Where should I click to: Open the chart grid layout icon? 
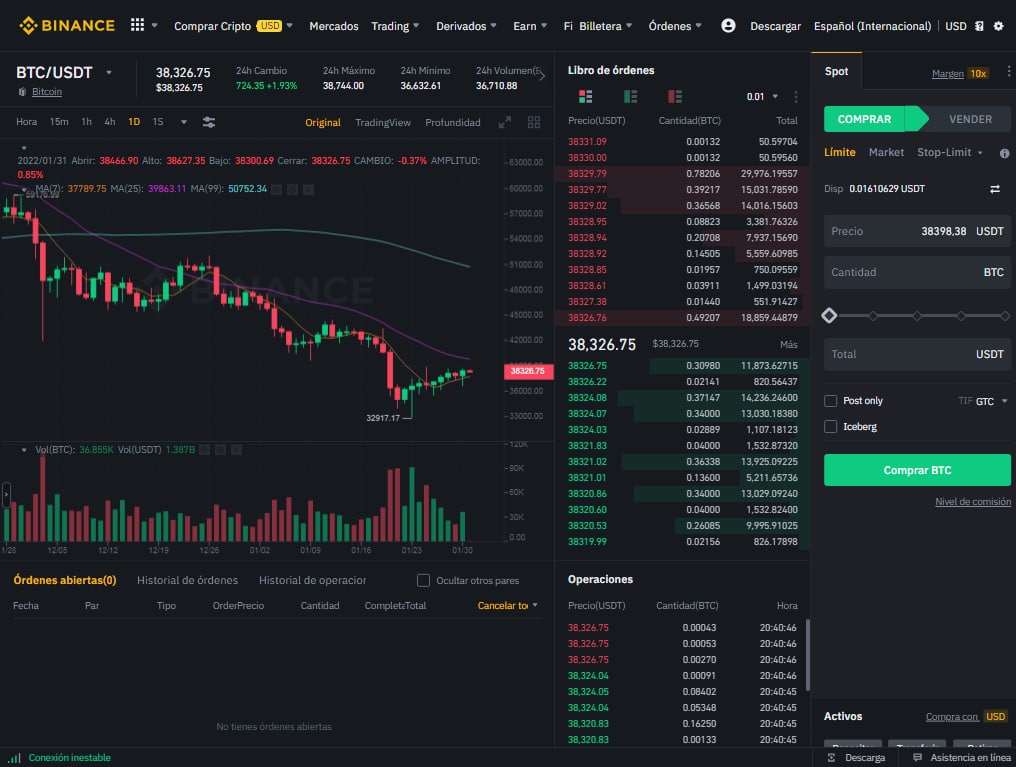point(534,121)
